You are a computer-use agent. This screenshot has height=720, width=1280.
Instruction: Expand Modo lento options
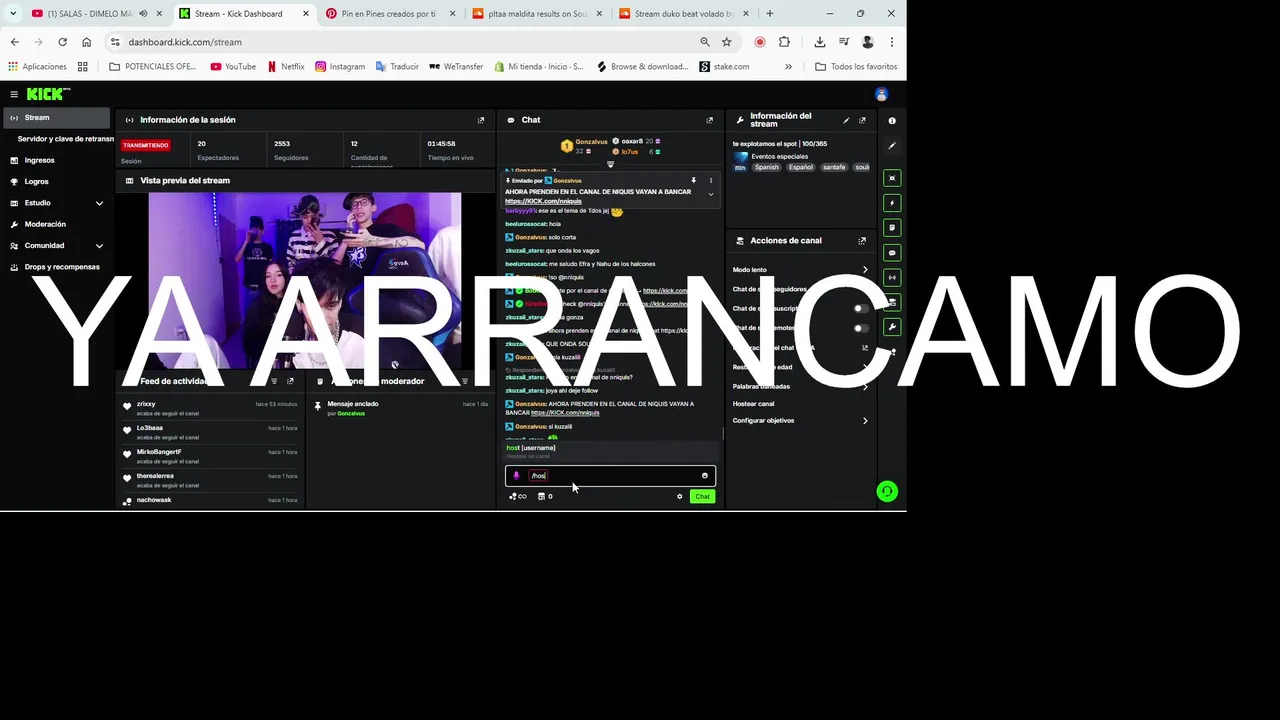[865, 270]
